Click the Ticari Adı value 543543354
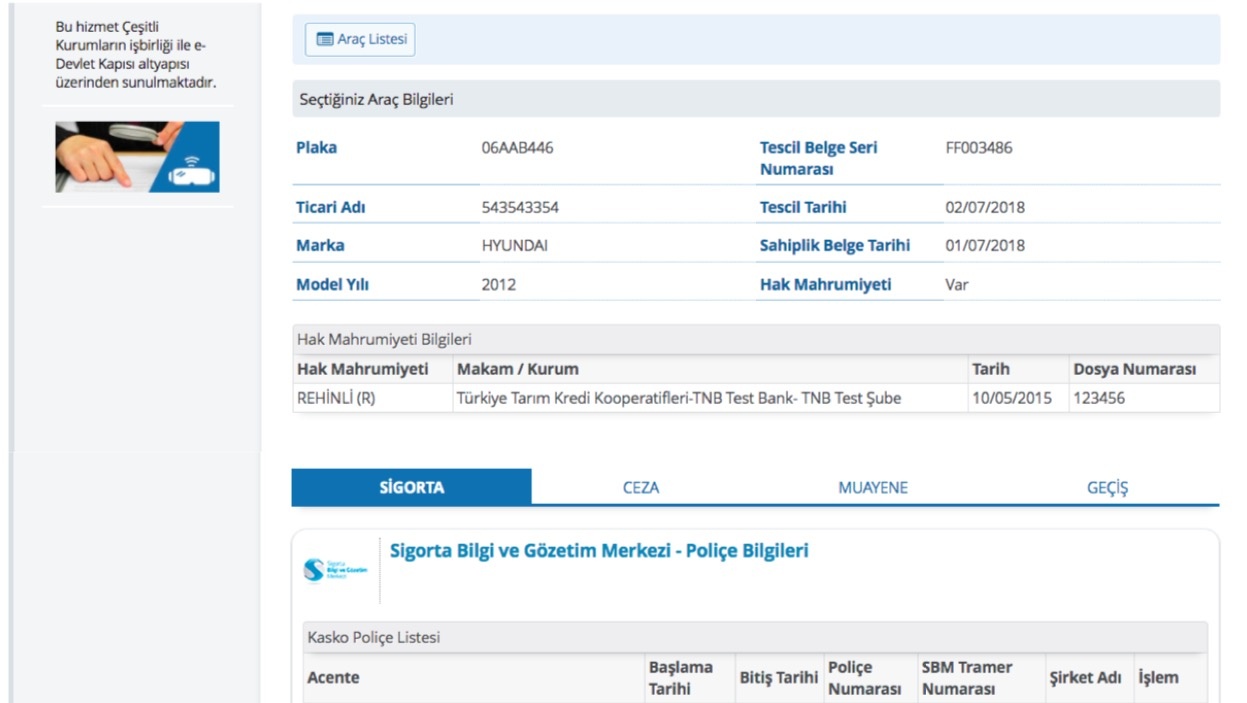Screen dimensions: 1247x703 (520, 208)
